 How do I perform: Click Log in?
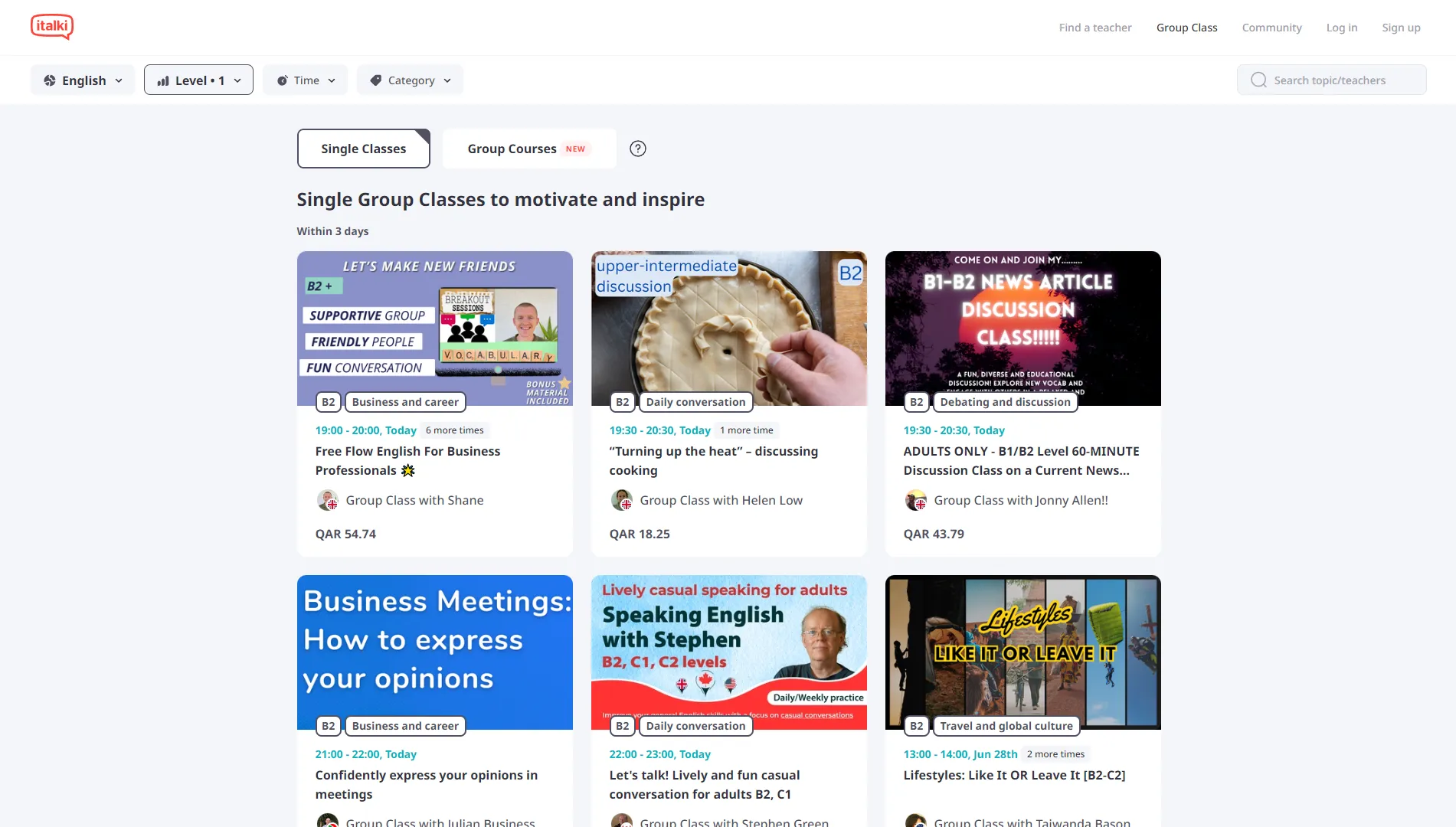1342,28
